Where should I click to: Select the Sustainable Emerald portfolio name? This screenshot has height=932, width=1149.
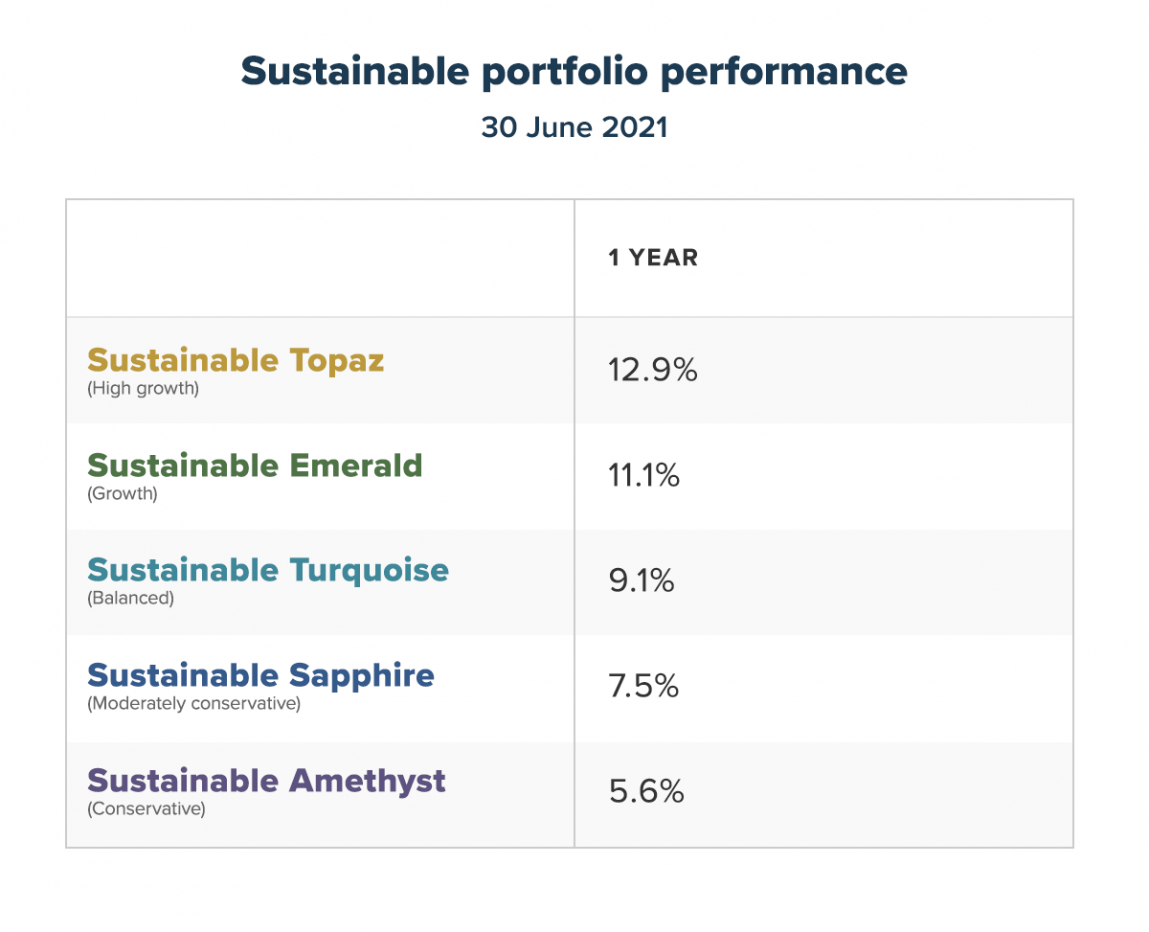[x=254, y=465]
